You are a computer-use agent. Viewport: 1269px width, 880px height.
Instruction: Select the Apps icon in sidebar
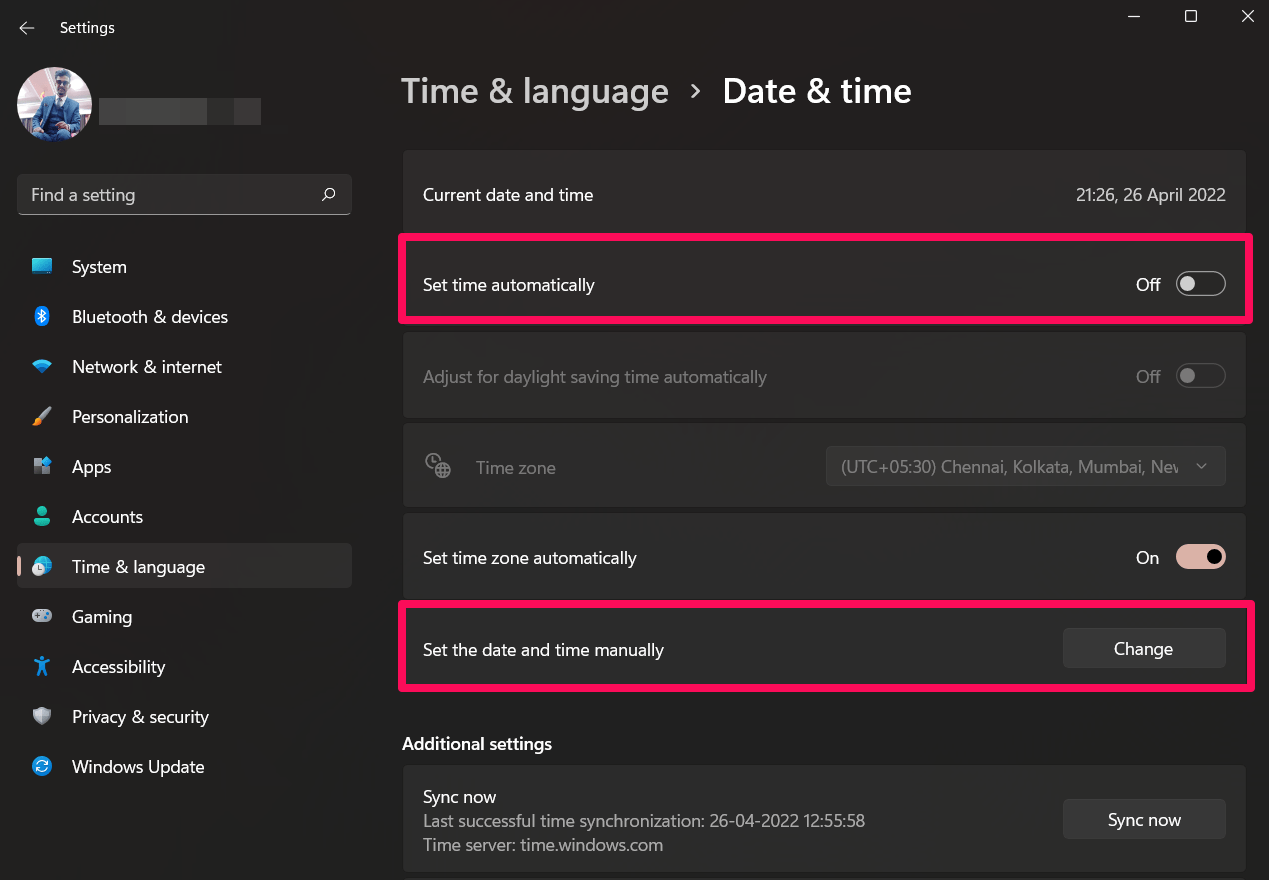click(x=42, y=467)
